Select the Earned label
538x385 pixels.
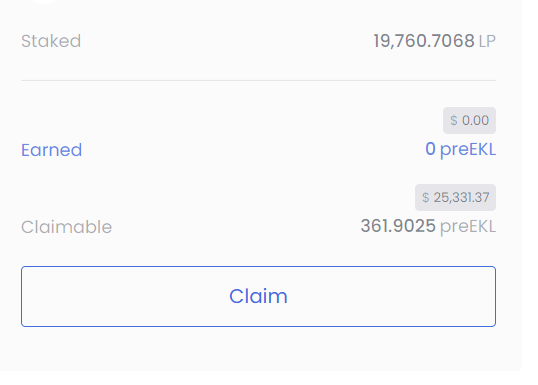pyautogui.click(x=51, y=150)
